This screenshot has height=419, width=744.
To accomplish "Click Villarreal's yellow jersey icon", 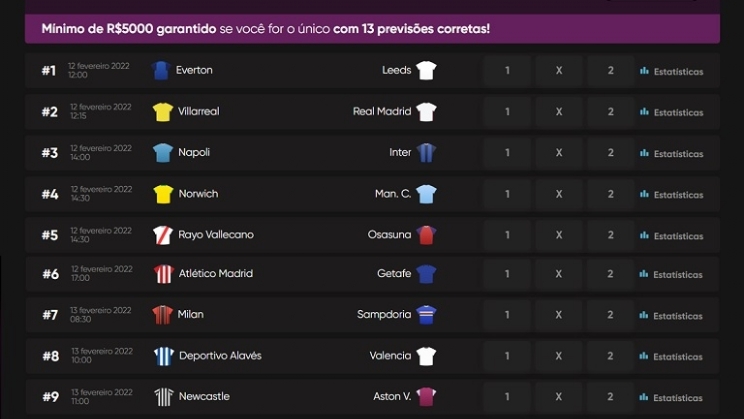I will 163,111.
